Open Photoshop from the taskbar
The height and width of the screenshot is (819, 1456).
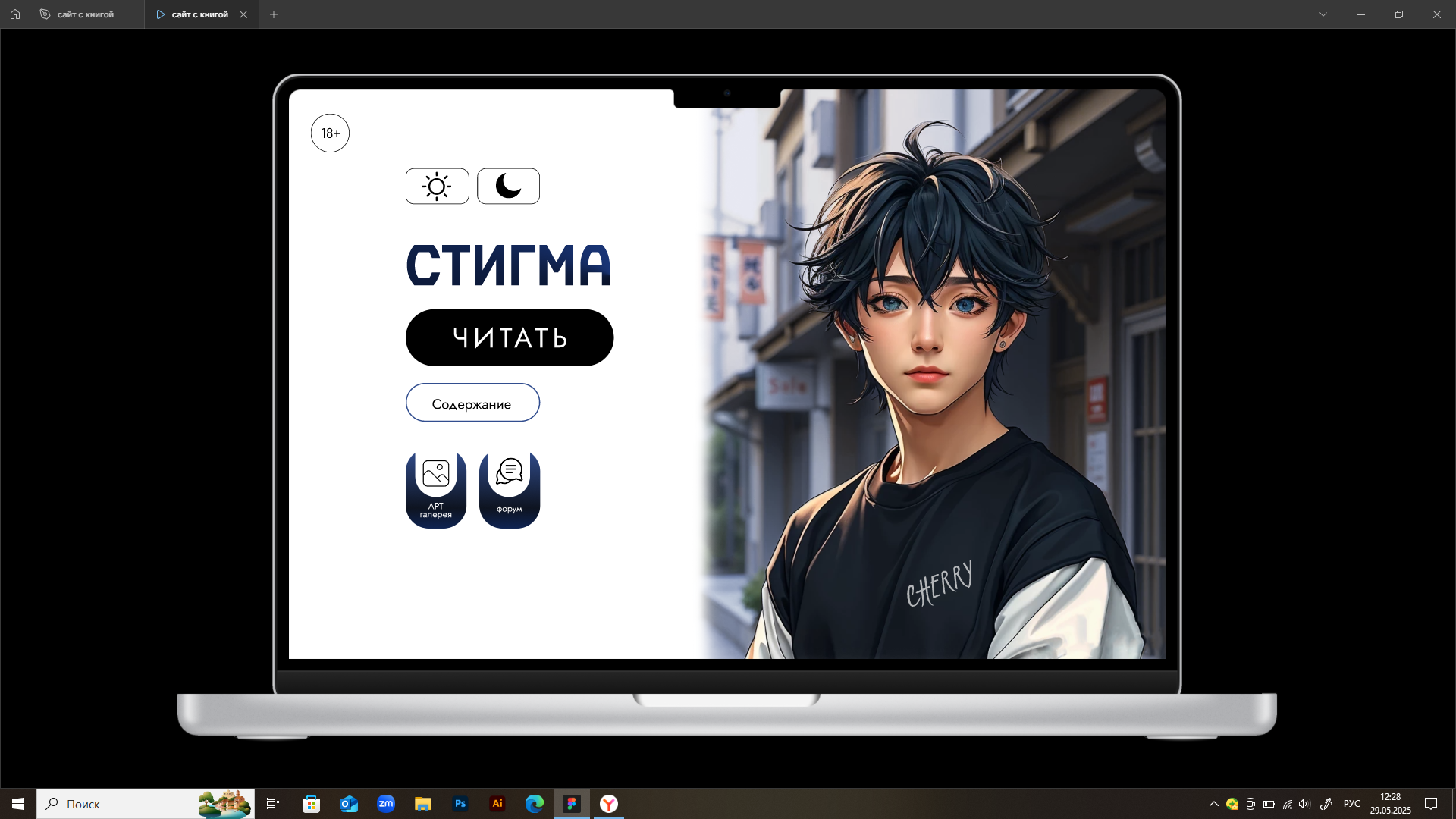(x=460, y=804)
